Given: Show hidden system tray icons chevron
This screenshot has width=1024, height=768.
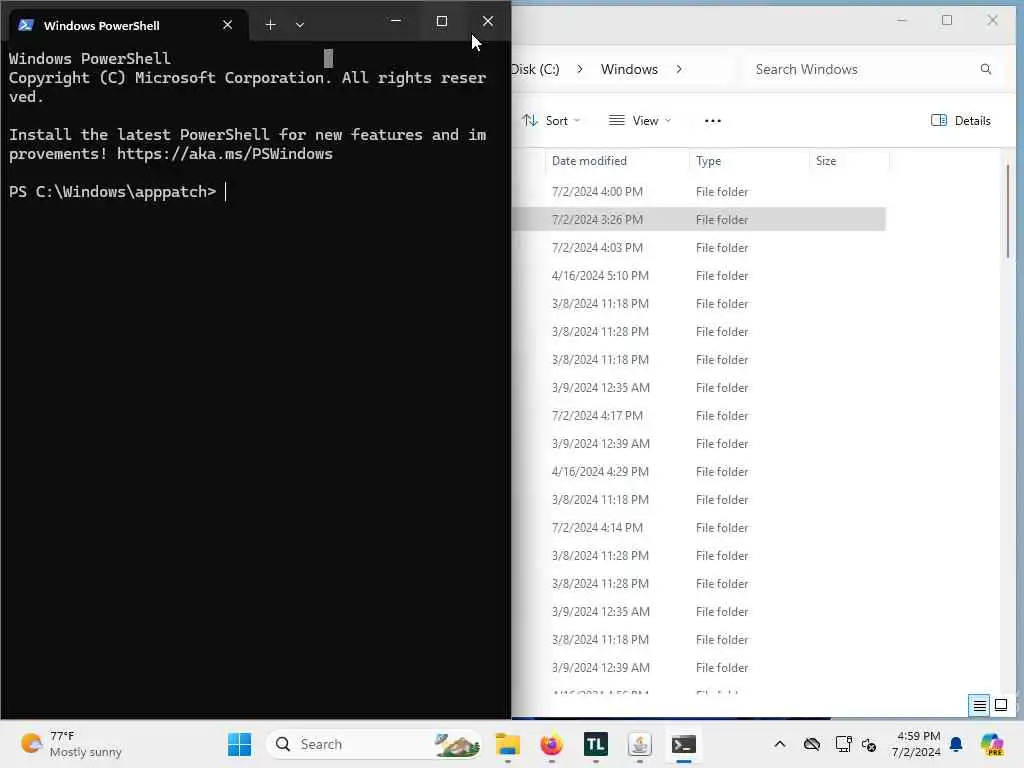Looking at the screenshot, I should pos(780,744).
